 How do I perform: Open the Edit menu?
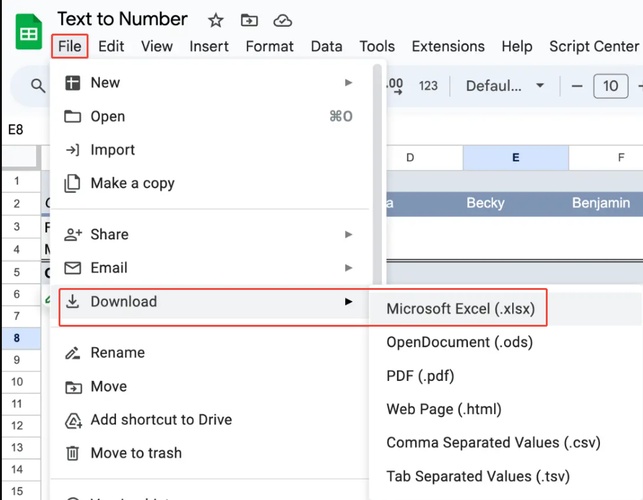111,46
